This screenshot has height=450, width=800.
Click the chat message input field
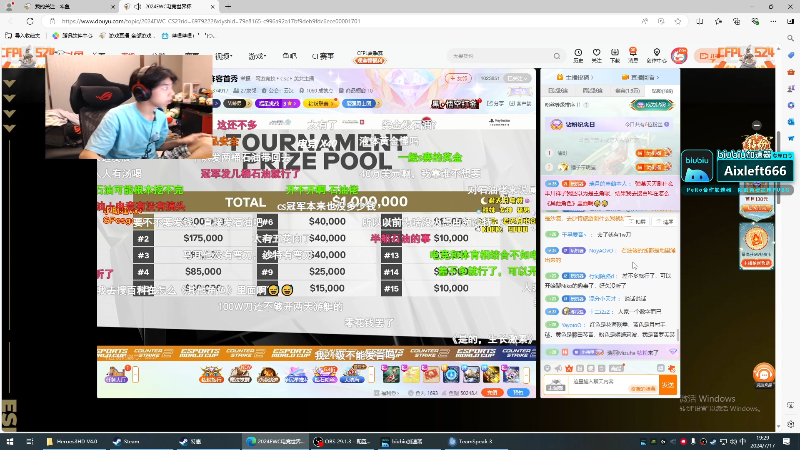tap(612, 385)
